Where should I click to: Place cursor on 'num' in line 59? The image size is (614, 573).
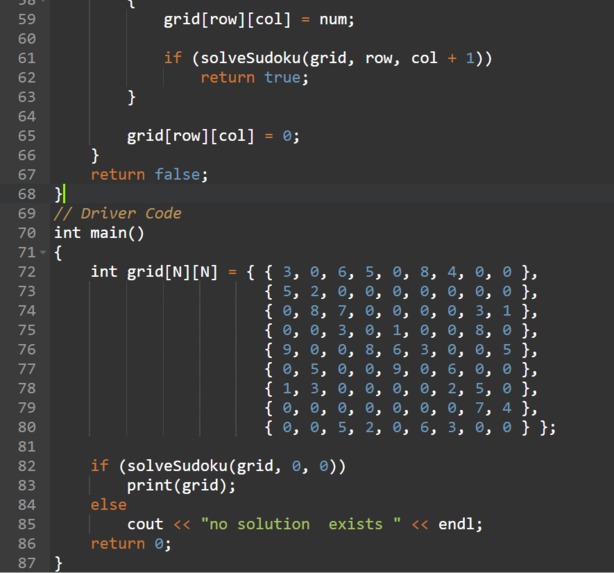point(333,20)
